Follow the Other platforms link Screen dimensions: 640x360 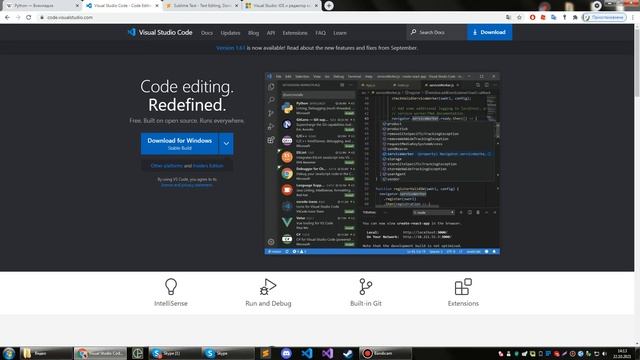tap(167, 166)
